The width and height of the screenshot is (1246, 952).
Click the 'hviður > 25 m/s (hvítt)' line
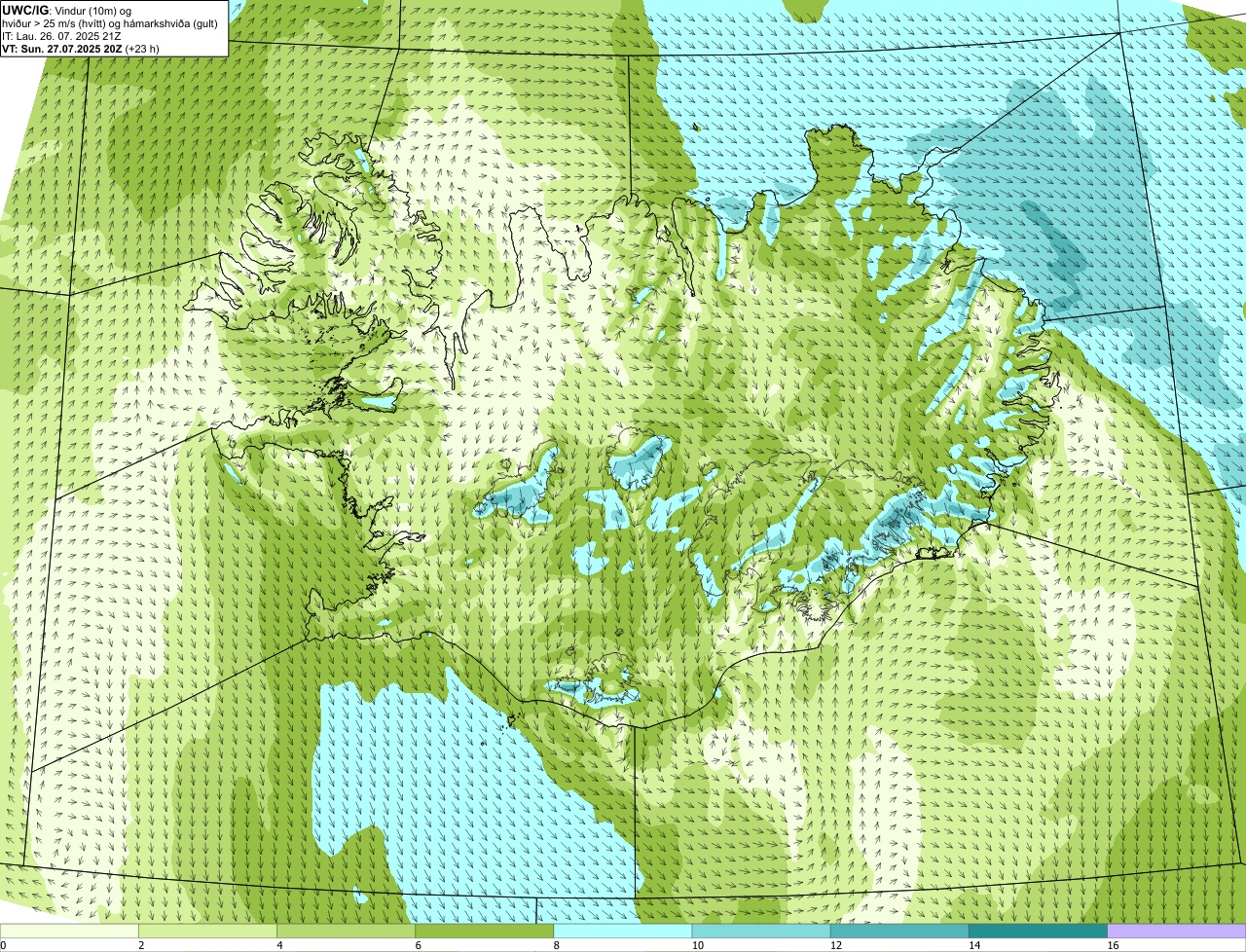click(x=110, y=23)
